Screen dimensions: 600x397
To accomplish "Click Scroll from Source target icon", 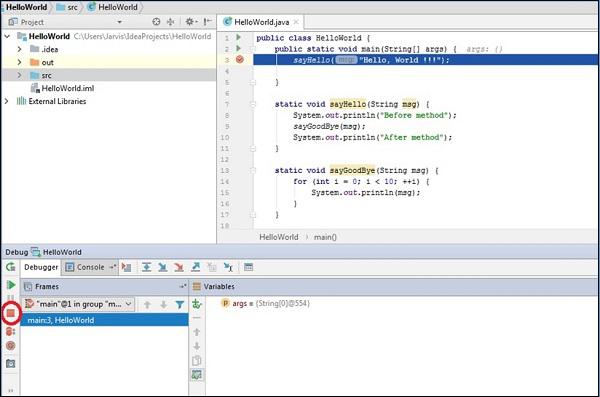I will (156, 22).
